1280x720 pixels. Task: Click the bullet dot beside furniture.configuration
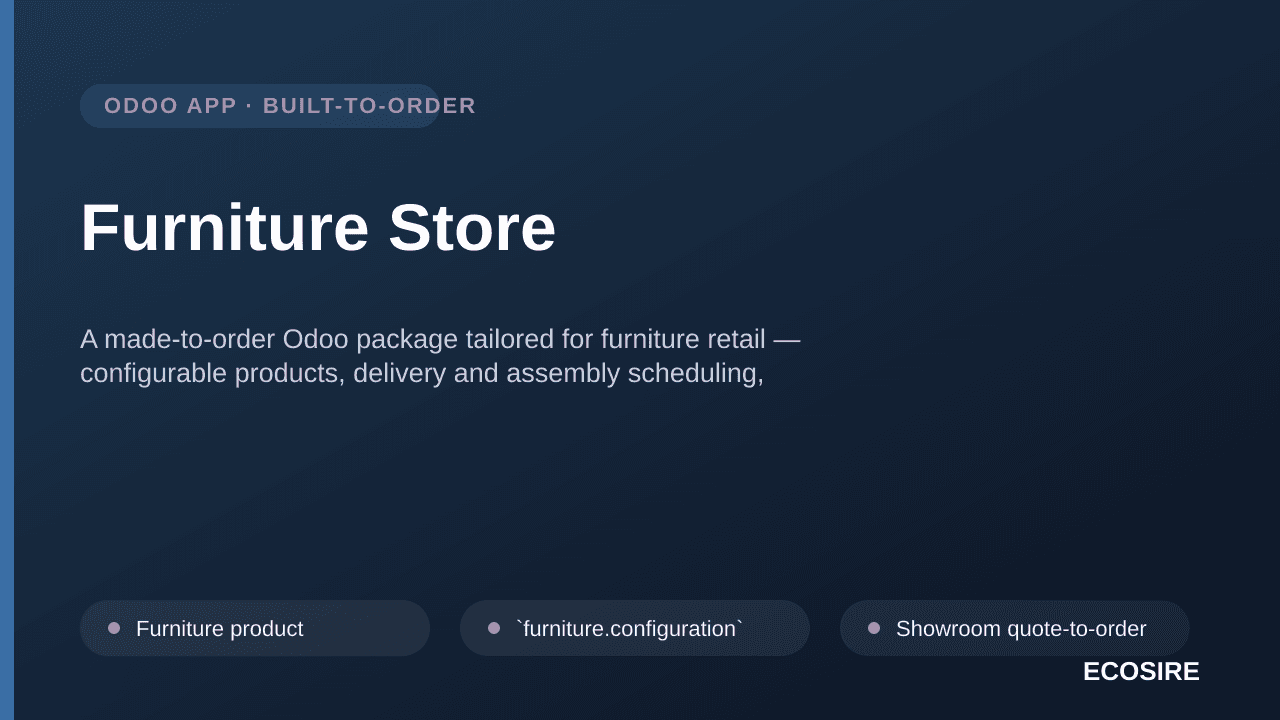point(494,628)
